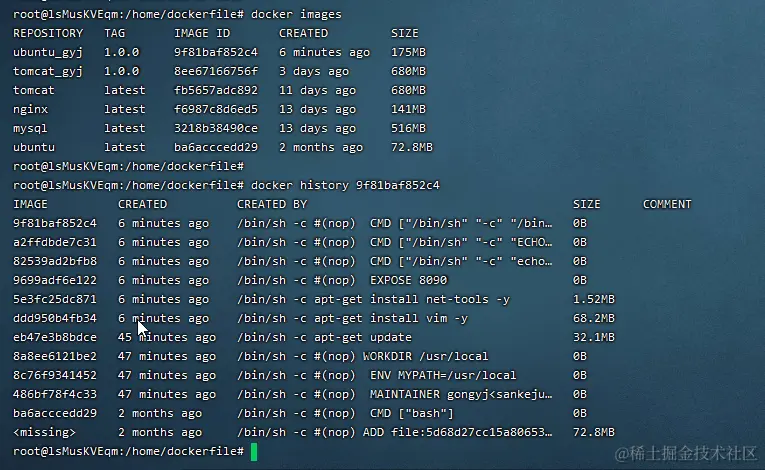The height and width of the screenshot is (470, 765).
Task: Click size value 141MB
Action: [x=408, y=109]
